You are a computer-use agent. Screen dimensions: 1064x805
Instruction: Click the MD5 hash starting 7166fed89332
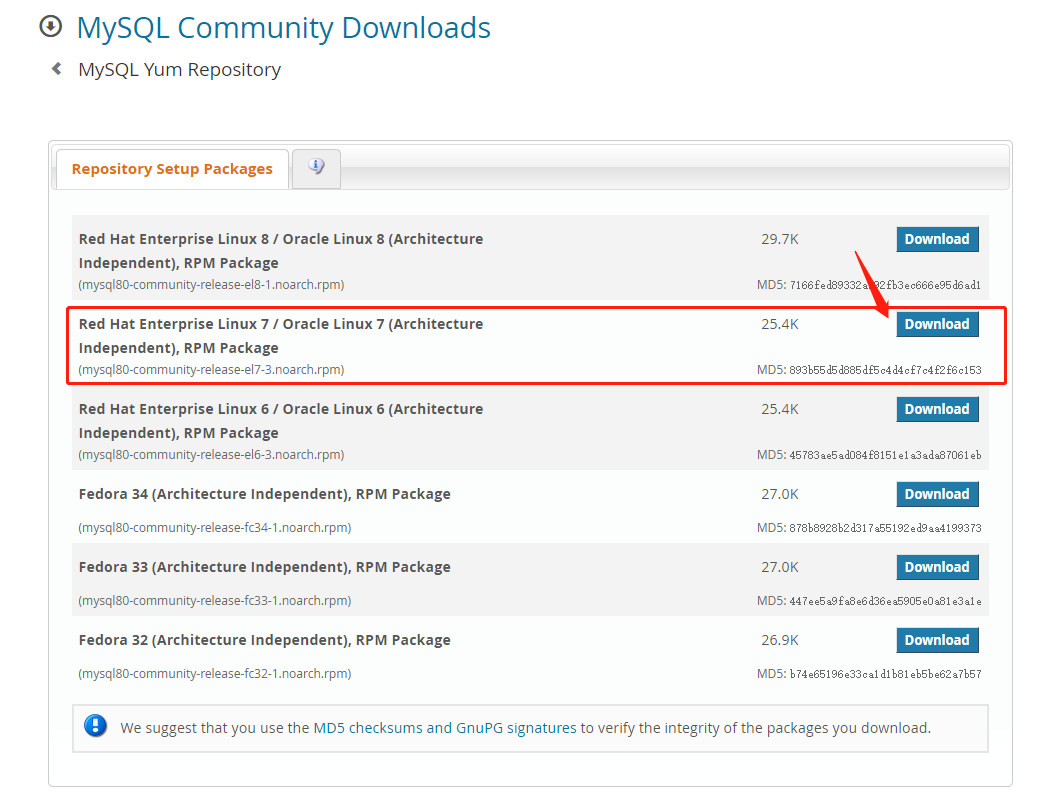pyautogui.click(x=885, y=285)
